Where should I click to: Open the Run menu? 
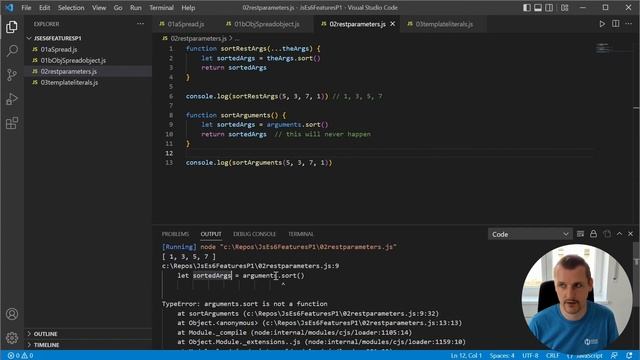(x=136, y=8)
